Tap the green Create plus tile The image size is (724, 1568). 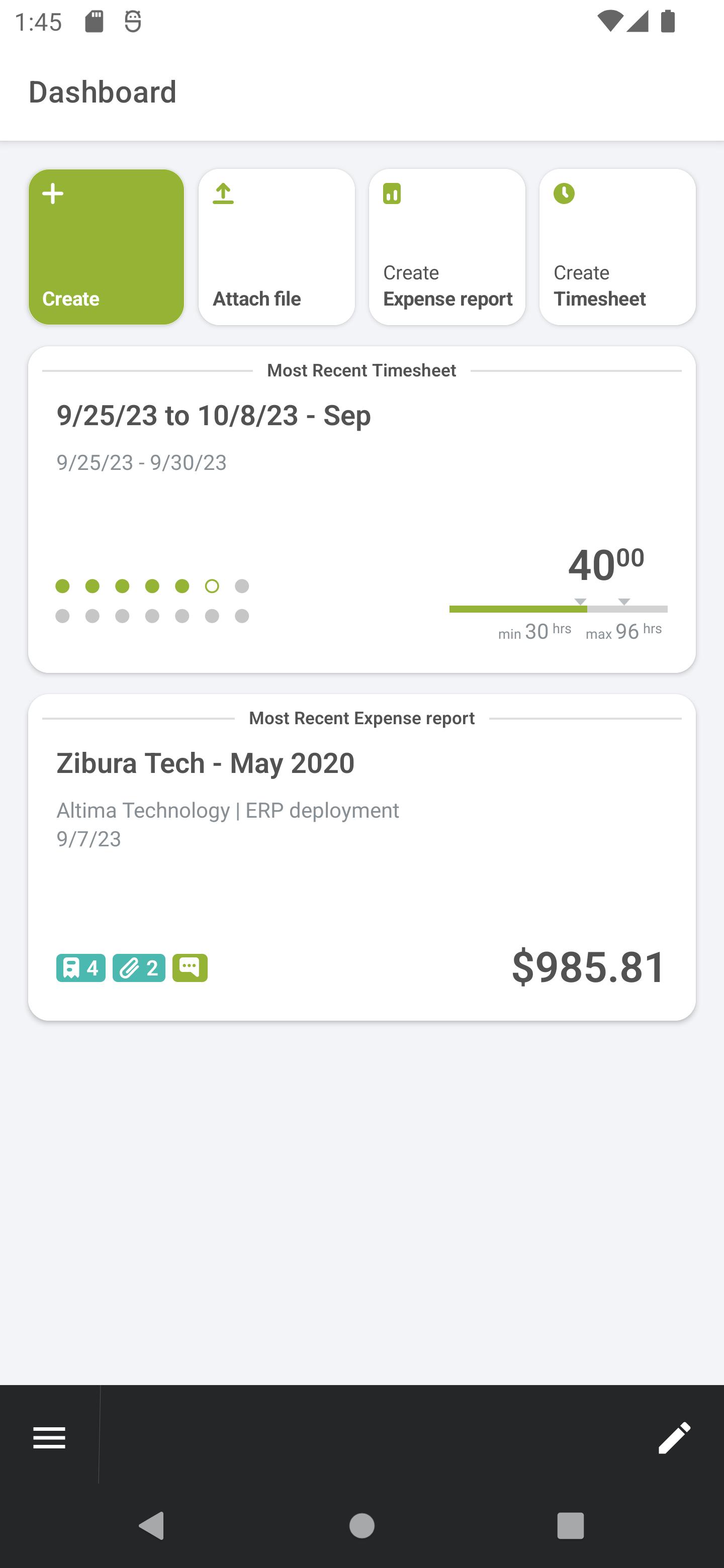point(106,247)
